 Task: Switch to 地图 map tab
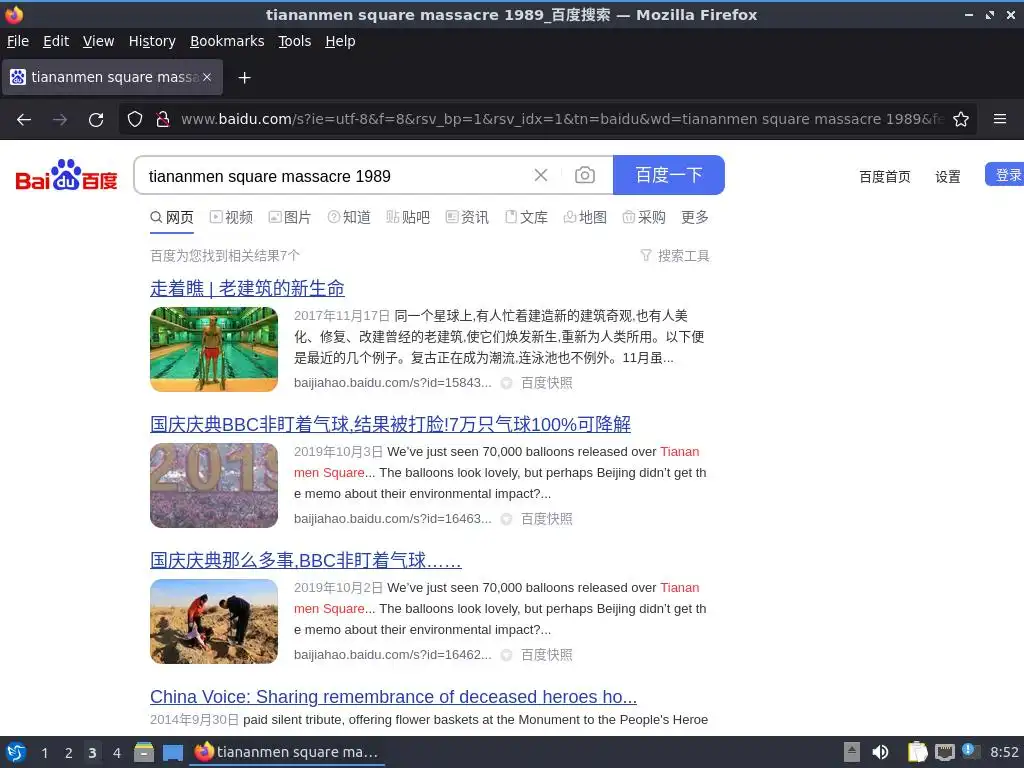(585, 217)
